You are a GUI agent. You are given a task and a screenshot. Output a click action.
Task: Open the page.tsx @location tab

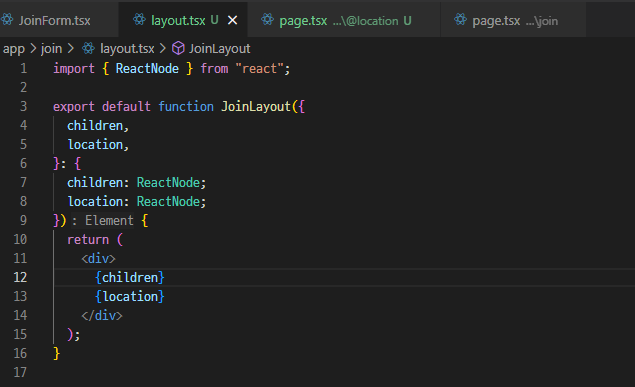[344, 20]
